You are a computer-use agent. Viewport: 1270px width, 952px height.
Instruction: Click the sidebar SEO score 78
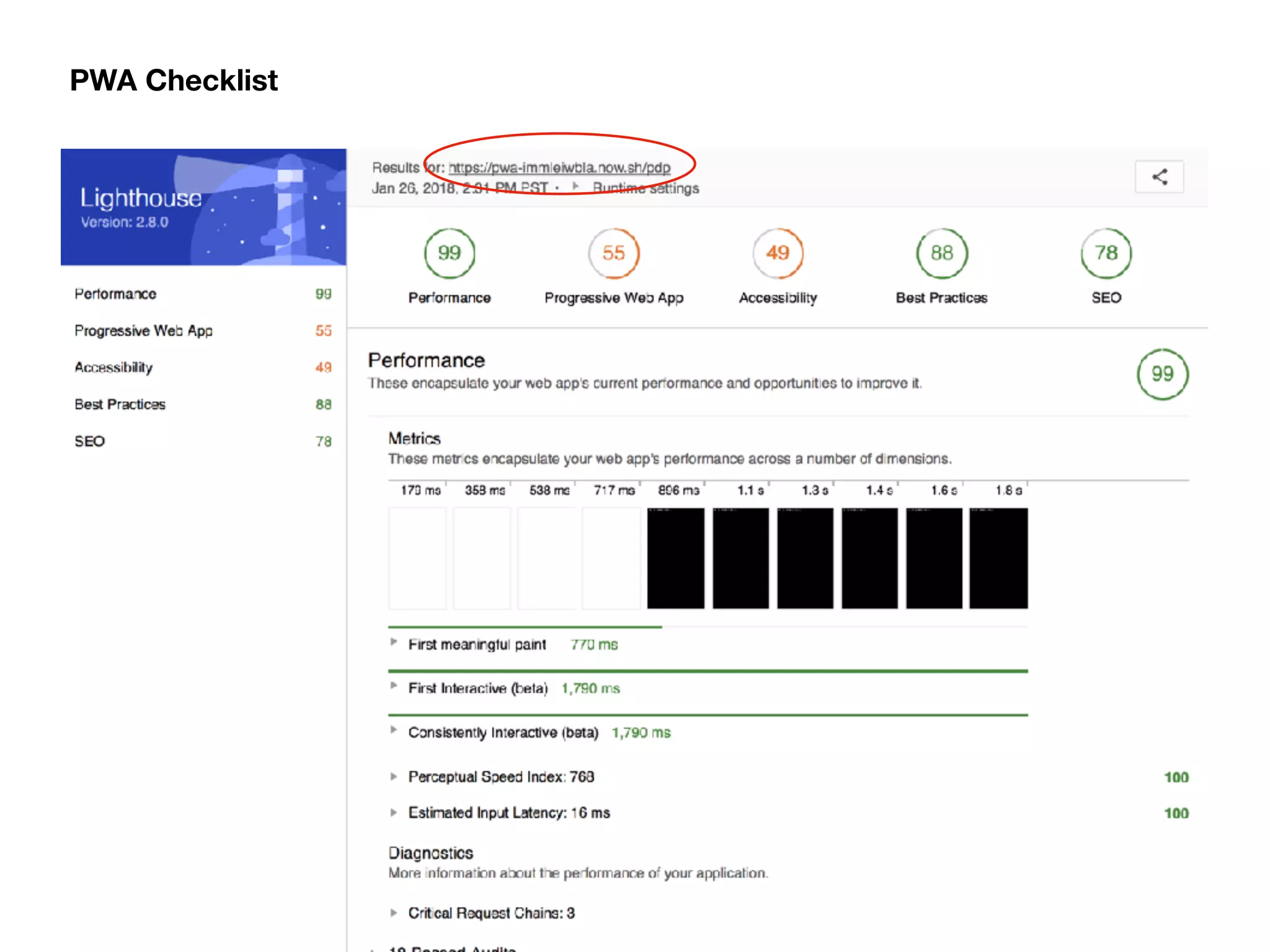pyautogui.click(x=324, y=441)
